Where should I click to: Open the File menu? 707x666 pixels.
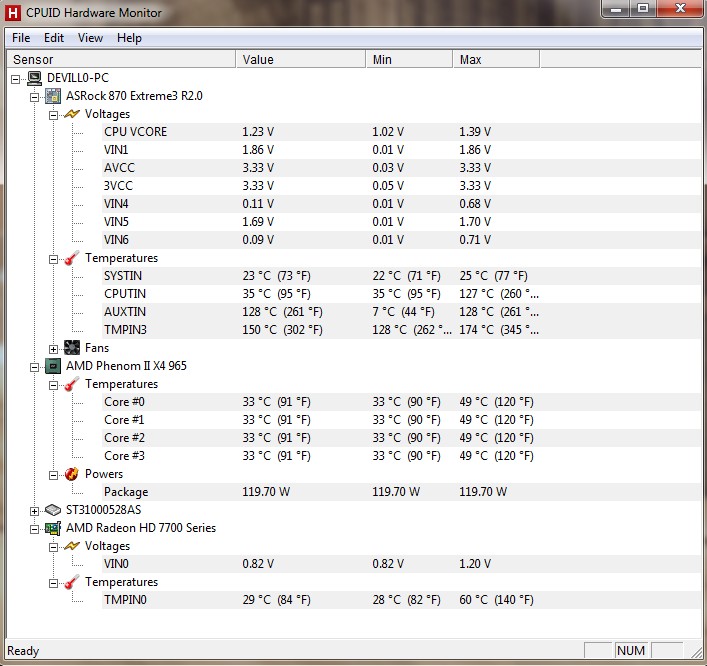[x=21, y=38]
